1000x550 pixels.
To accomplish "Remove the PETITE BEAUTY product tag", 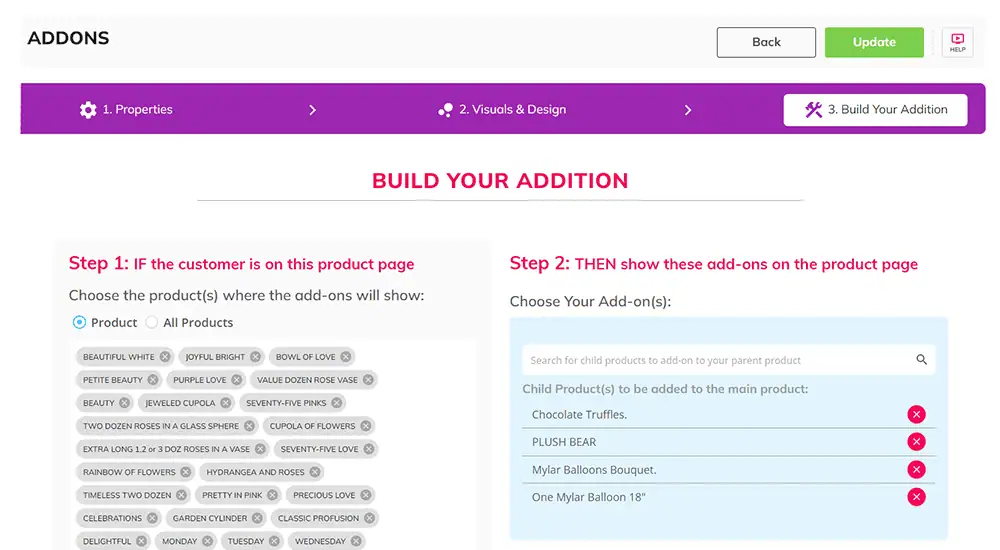I will tap(153, 380).
